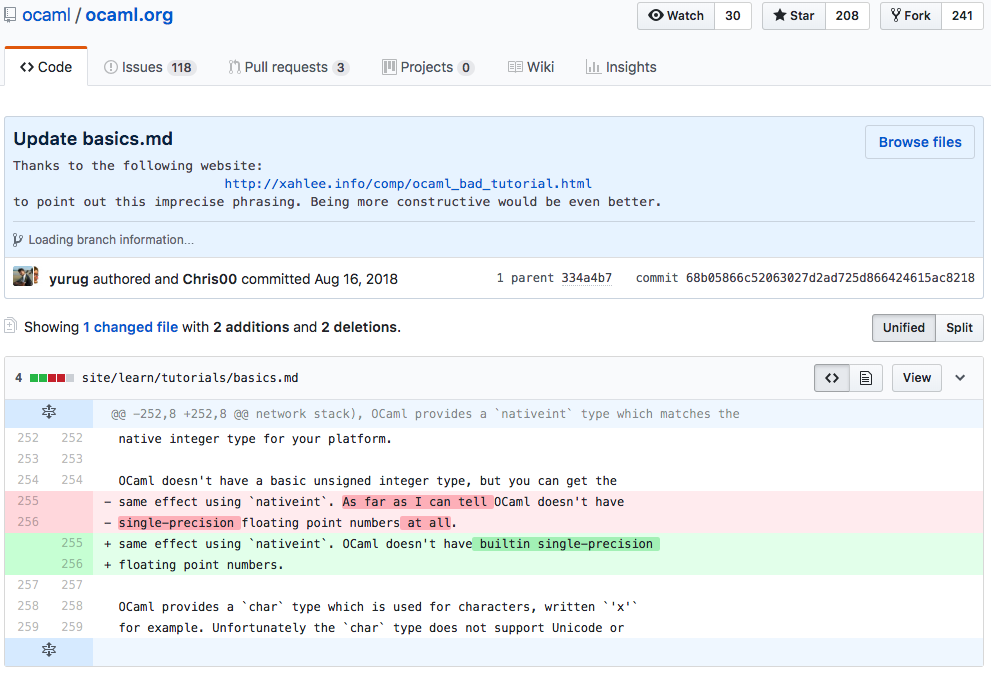Click new line number 256 on the added row

72,564
